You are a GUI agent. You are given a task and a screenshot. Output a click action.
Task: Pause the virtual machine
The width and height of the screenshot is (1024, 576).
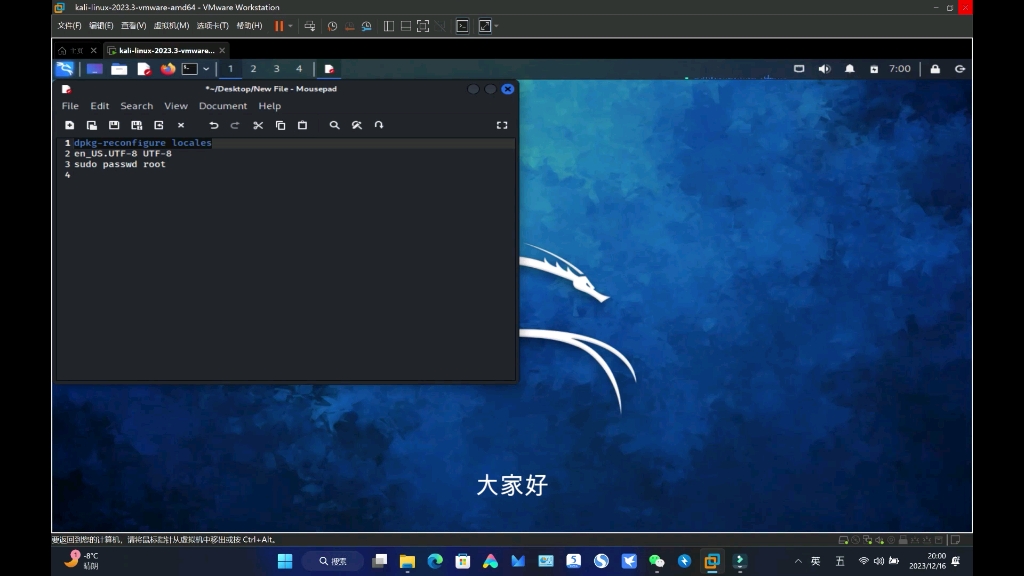279,26
